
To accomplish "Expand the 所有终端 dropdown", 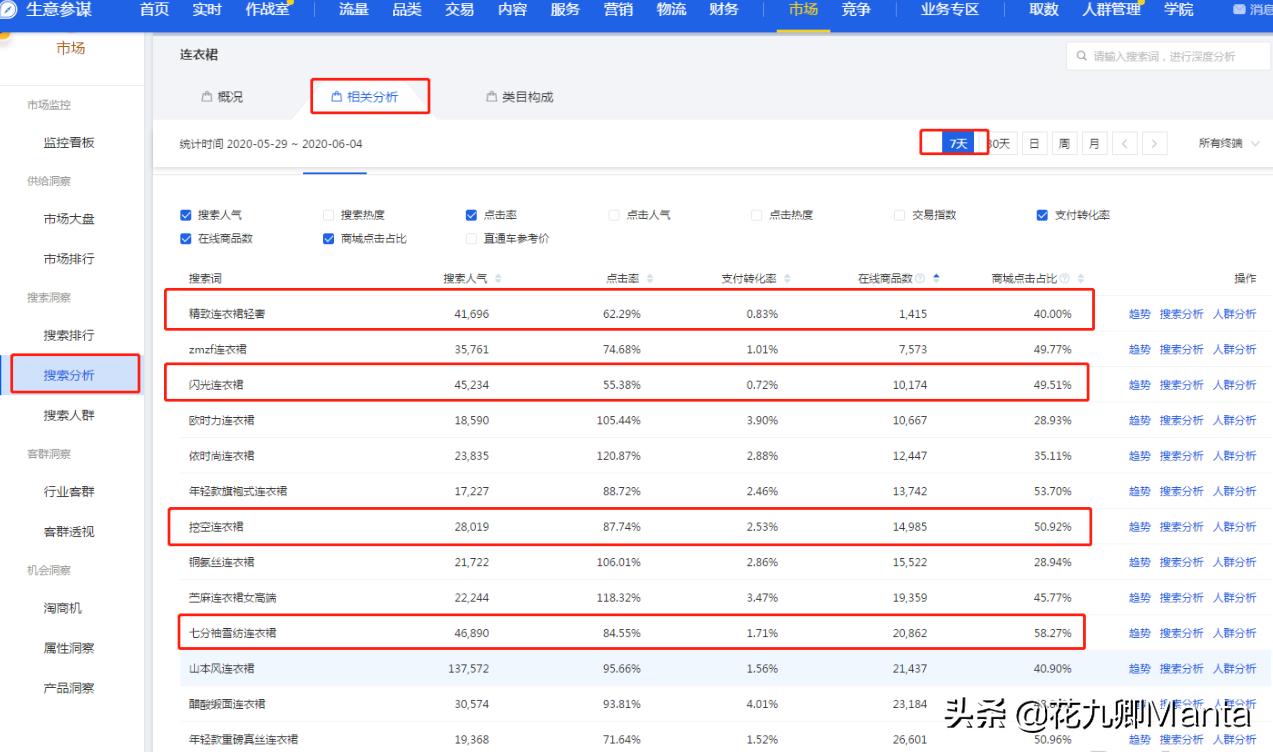I will coord(1228,144).
